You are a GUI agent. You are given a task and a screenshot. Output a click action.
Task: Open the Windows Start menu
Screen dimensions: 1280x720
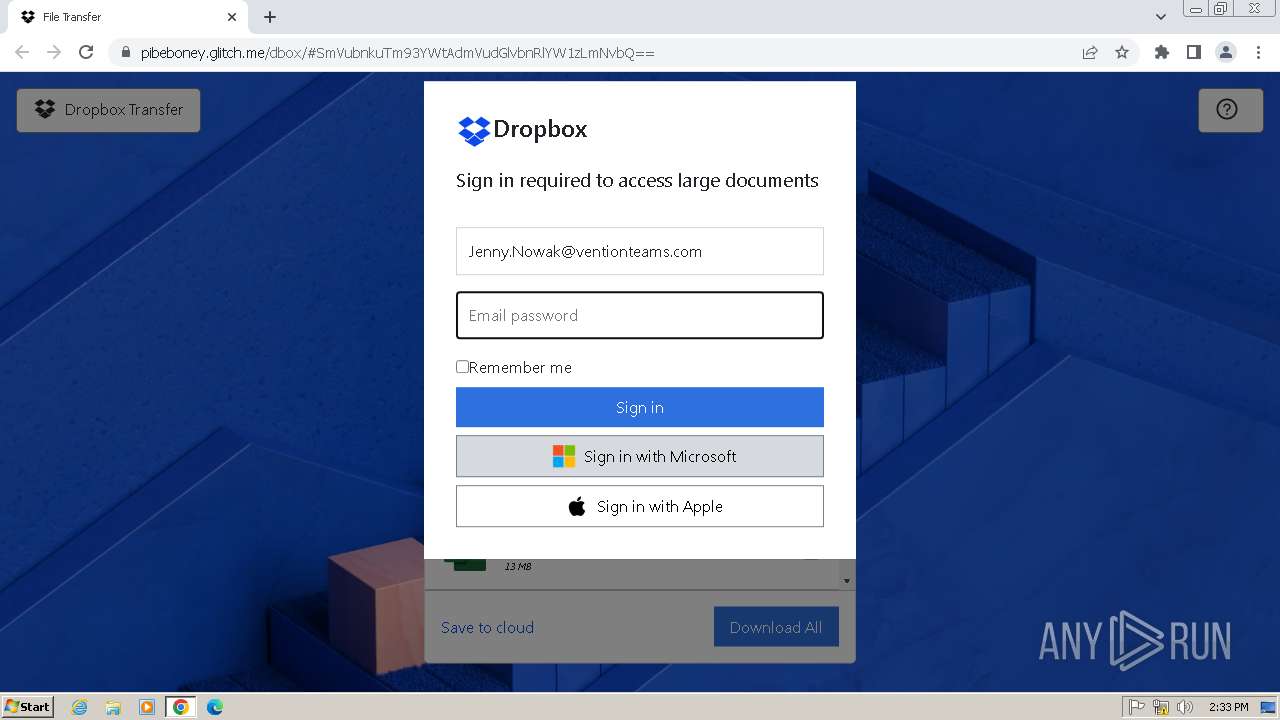pos(28,707)
